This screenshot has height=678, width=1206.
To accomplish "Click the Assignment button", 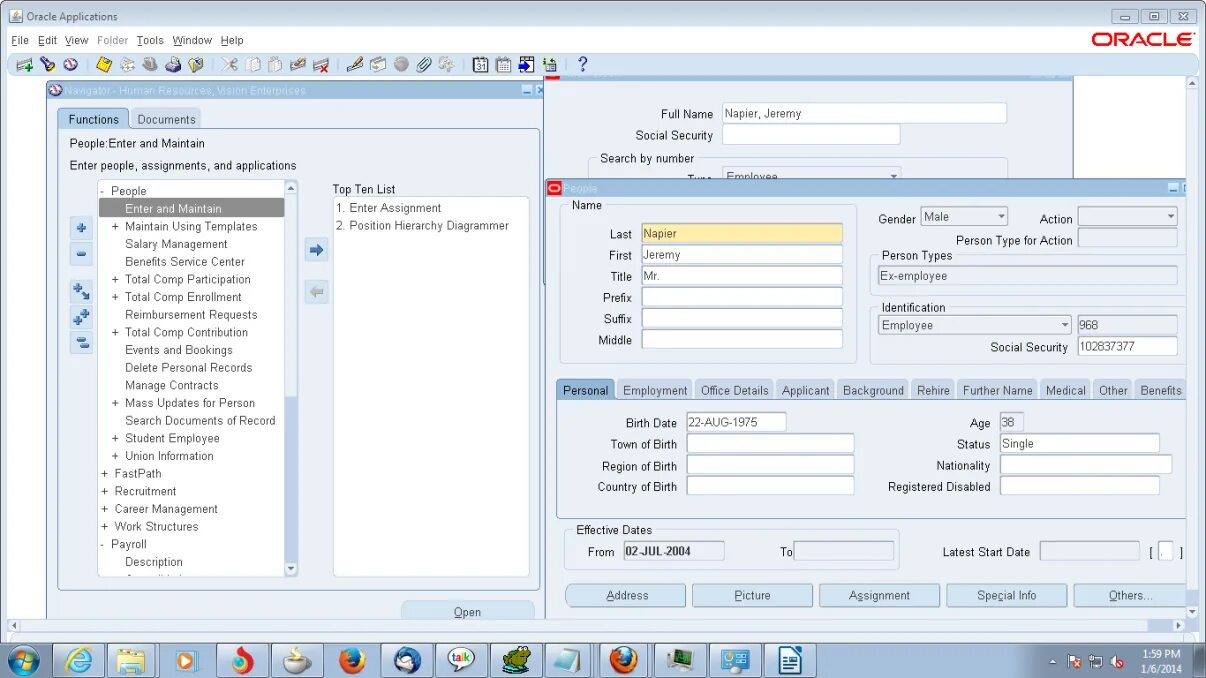I will point(879,595).
